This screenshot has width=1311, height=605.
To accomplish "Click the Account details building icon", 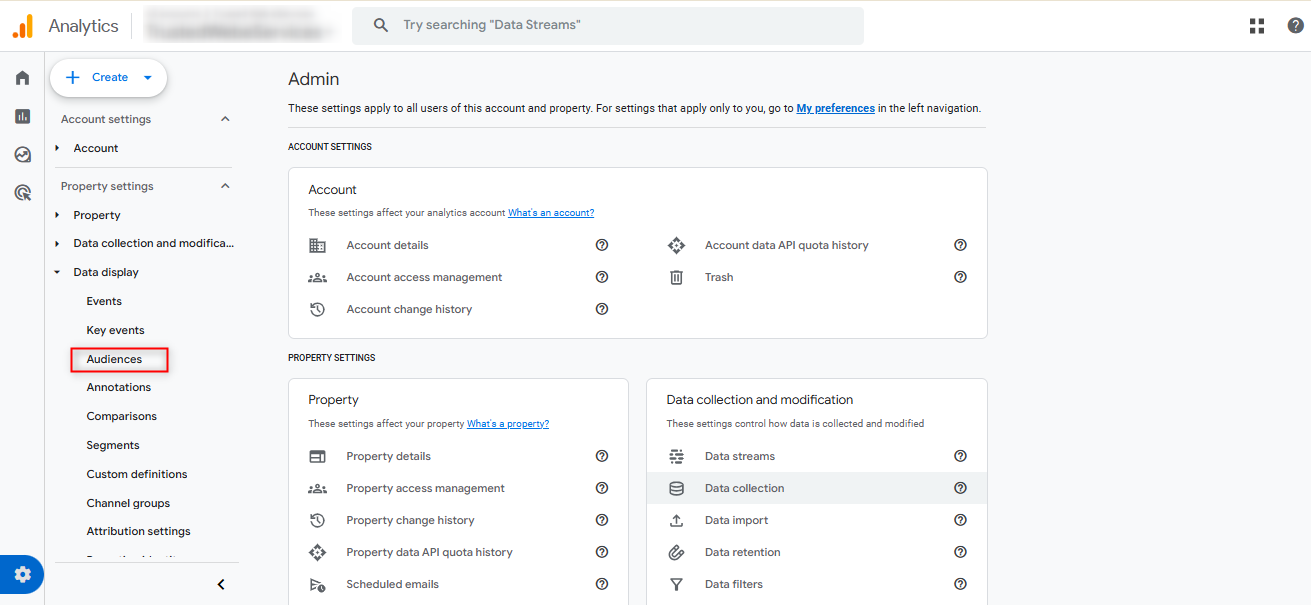I will click(x=317, y=245).
